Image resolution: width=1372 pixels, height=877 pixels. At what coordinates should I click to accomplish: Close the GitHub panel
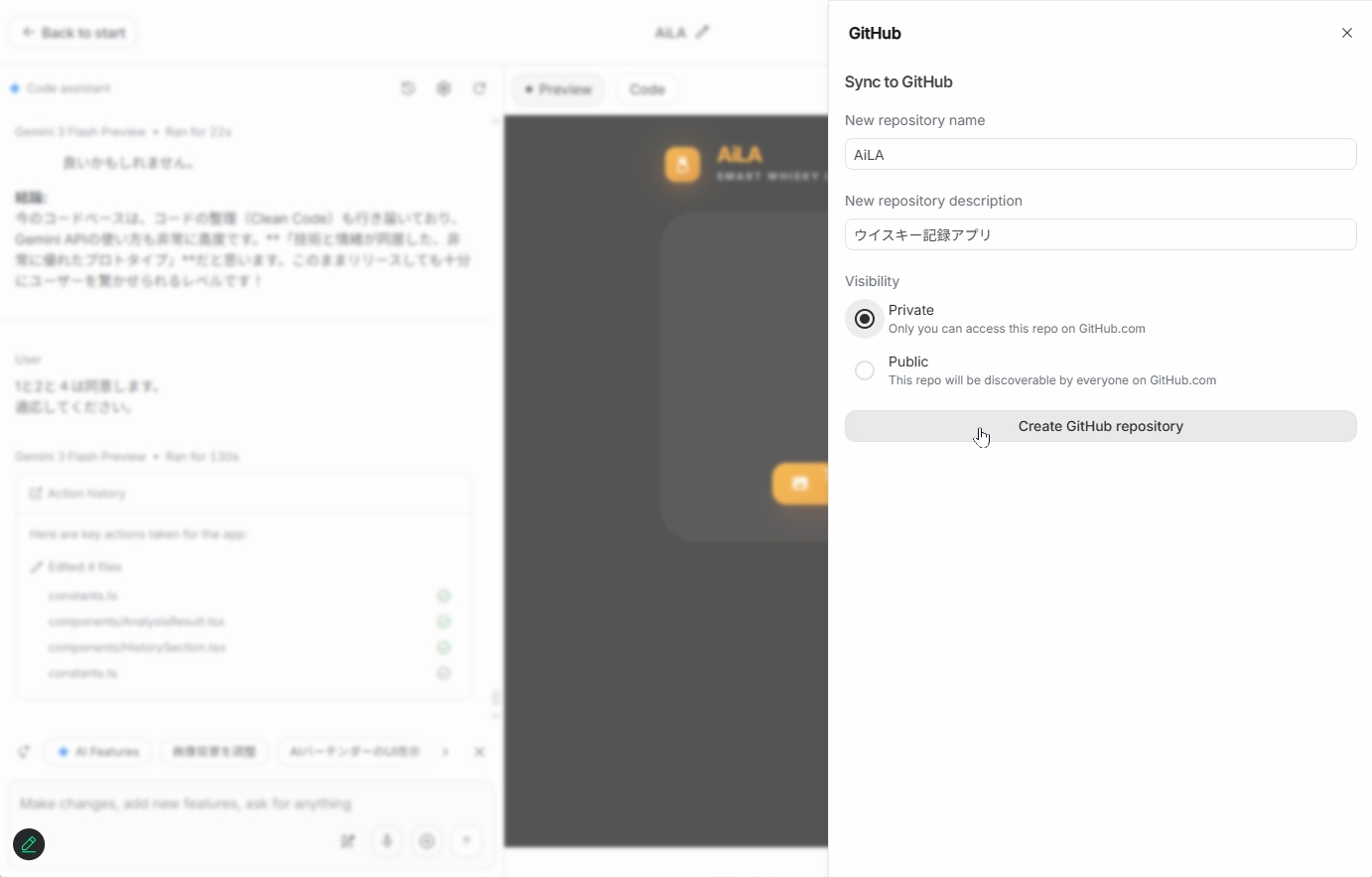pyautogui.click(x=1347, y=33)
